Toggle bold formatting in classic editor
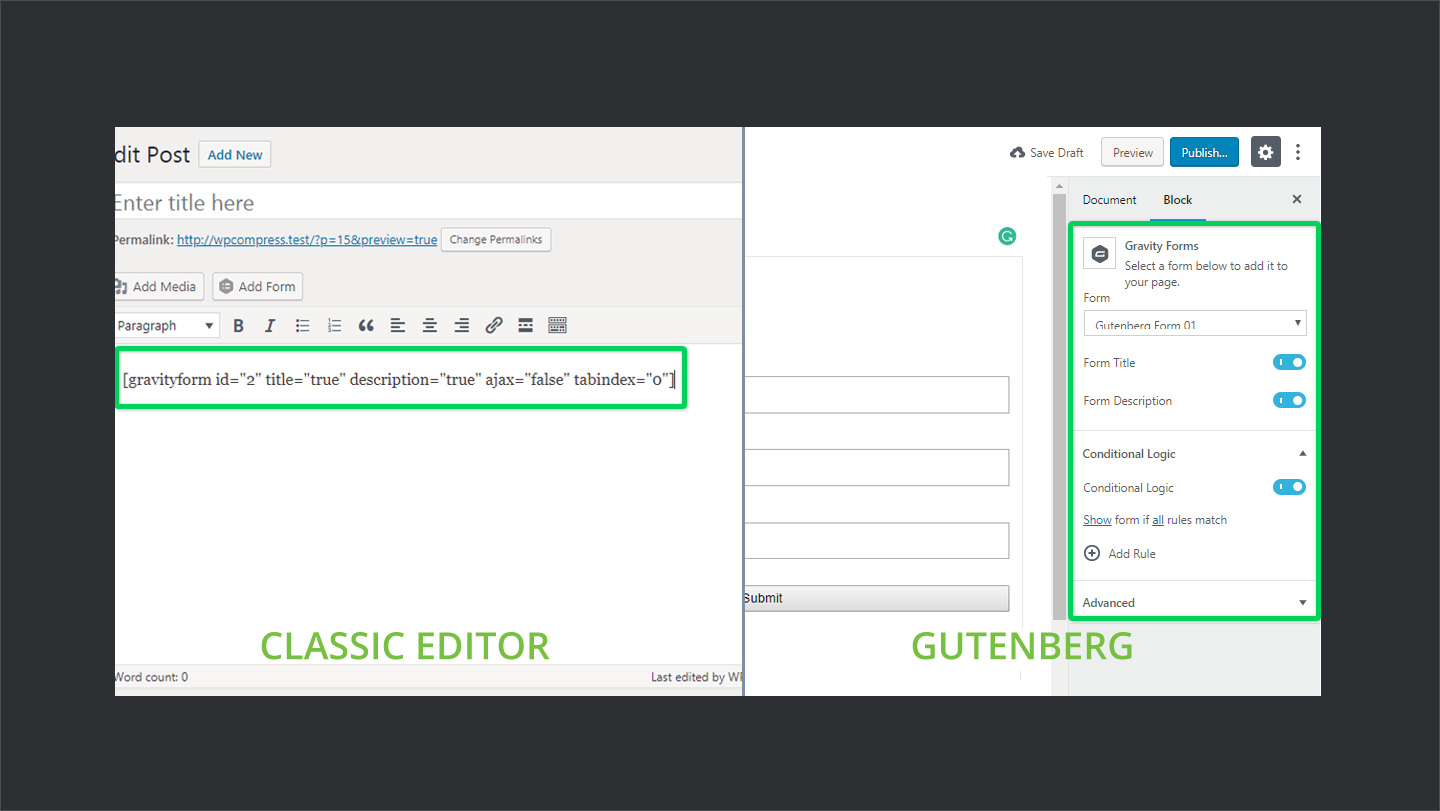1440x811 pixels. click(x=238, y=325)
